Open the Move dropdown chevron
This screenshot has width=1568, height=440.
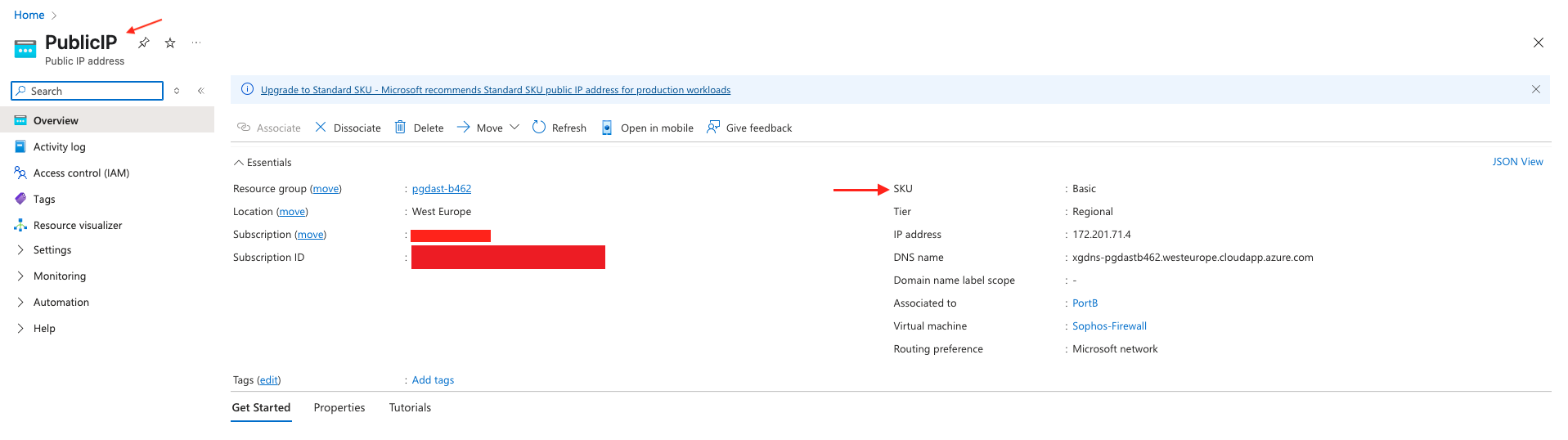point(514,127)
